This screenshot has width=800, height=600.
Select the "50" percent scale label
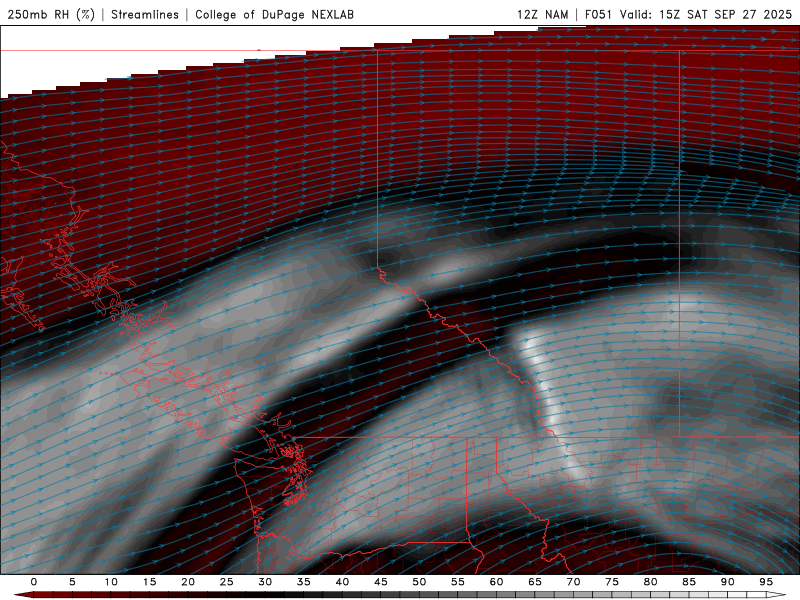click(419, 582)
